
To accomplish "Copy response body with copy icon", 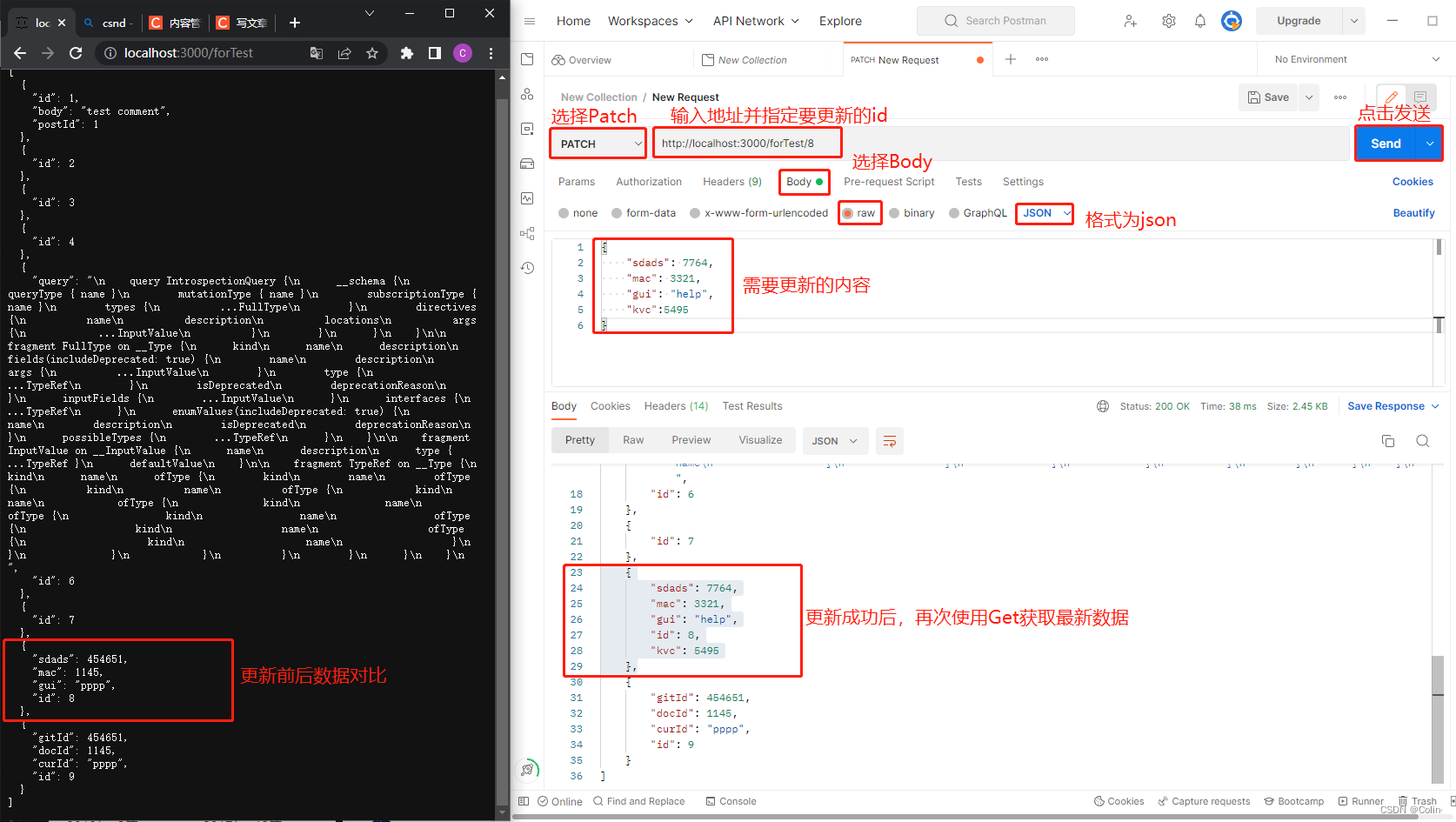I will [x=1388, y=441].
